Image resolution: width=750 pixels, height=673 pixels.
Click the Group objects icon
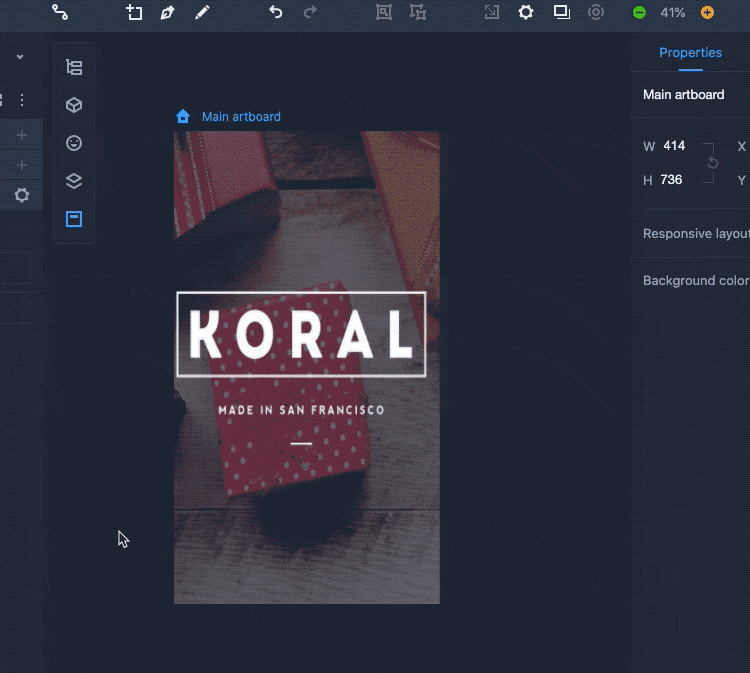click(x=384, y=12)
